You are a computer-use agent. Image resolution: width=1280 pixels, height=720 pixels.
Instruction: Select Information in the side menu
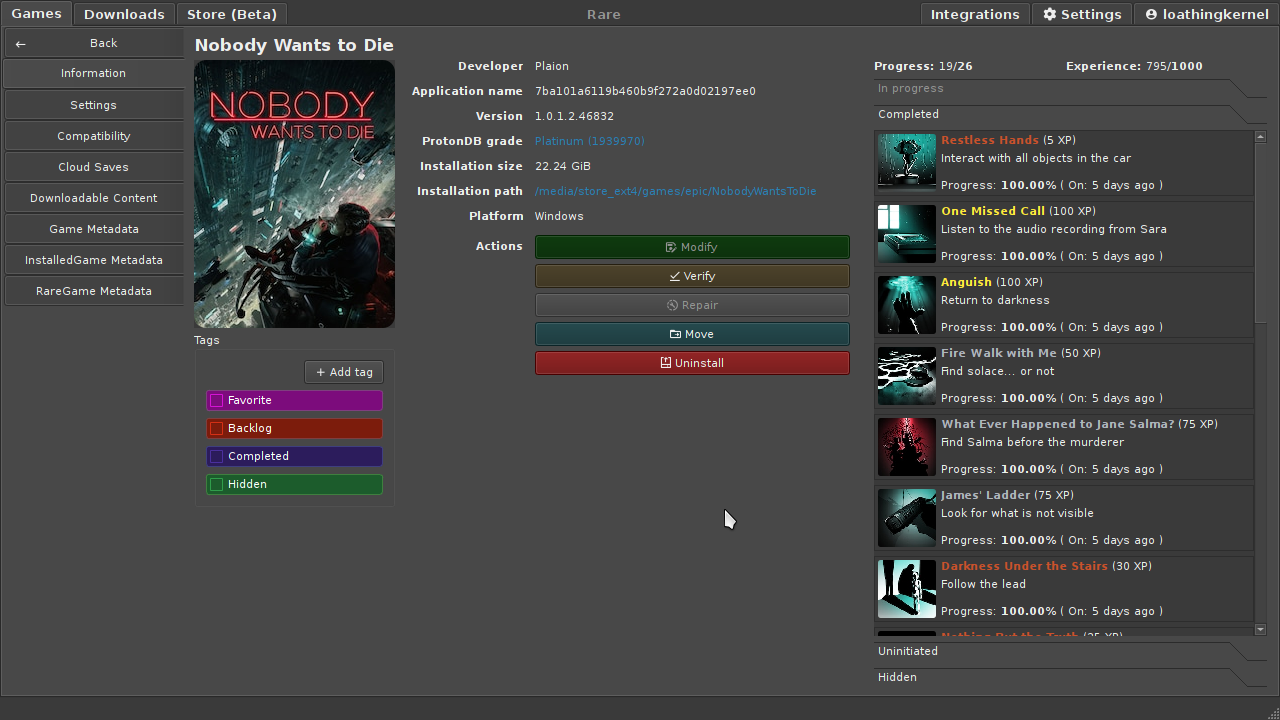93,73
